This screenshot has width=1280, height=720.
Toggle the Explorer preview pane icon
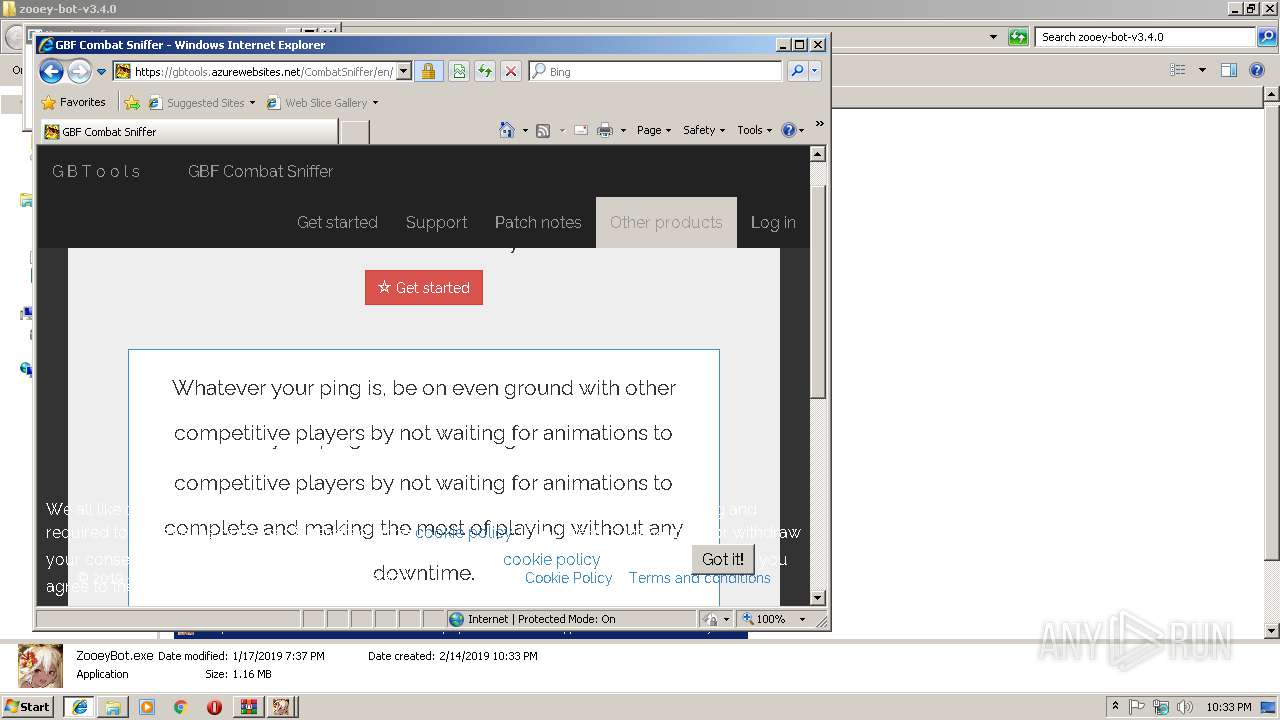pyautogui.click(x=1229, y=70)
